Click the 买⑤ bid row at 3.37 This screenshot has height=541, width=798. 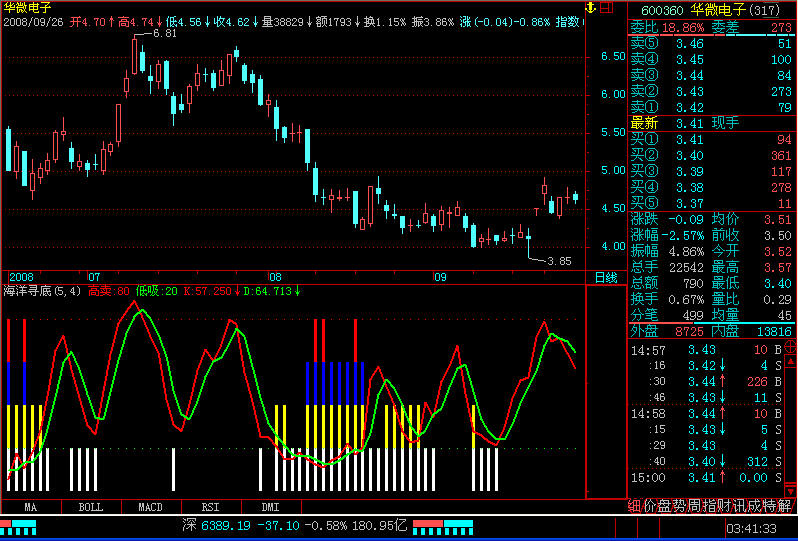(x=711, y=204)
